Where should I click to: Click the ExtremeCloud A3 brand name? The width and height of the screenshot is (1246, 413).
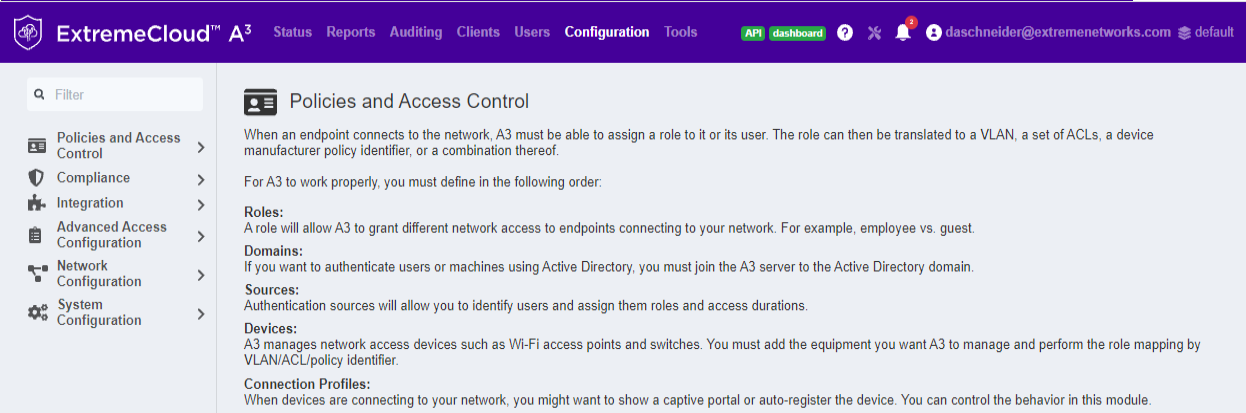pos(154,33)
